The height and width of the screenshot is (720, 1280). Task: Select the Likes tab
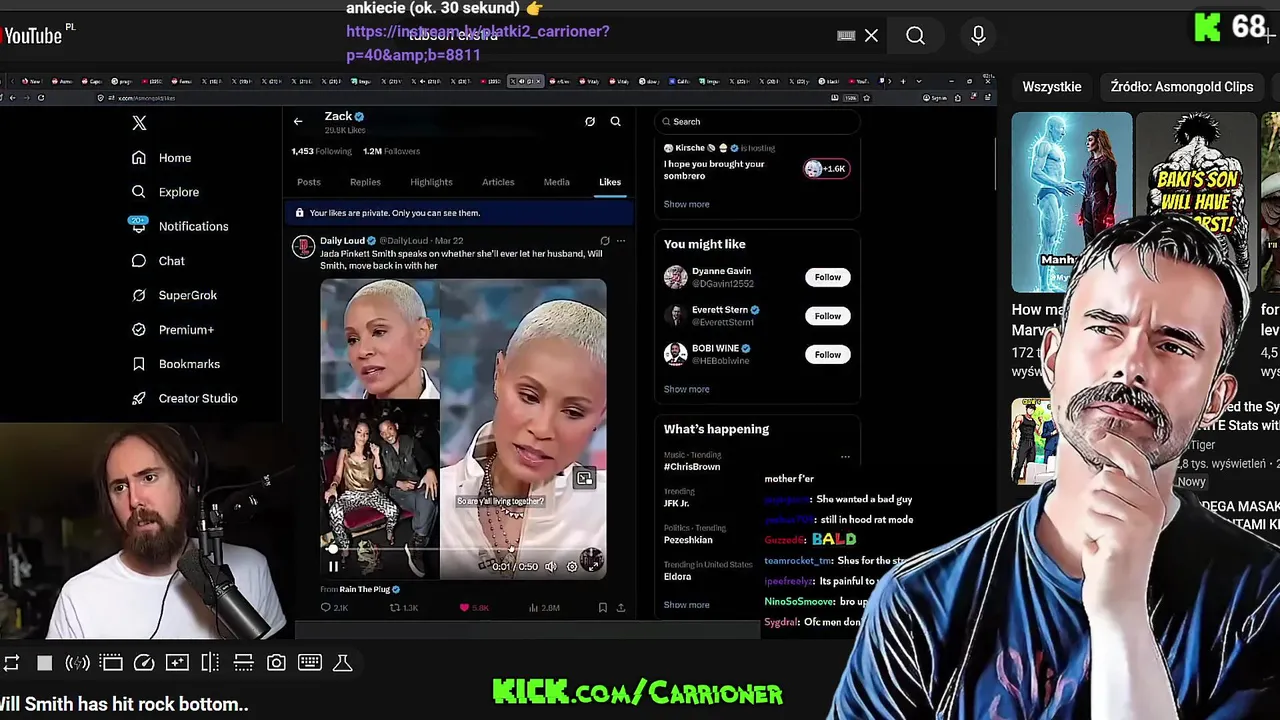pyautogui.click(x=610, y=182)
